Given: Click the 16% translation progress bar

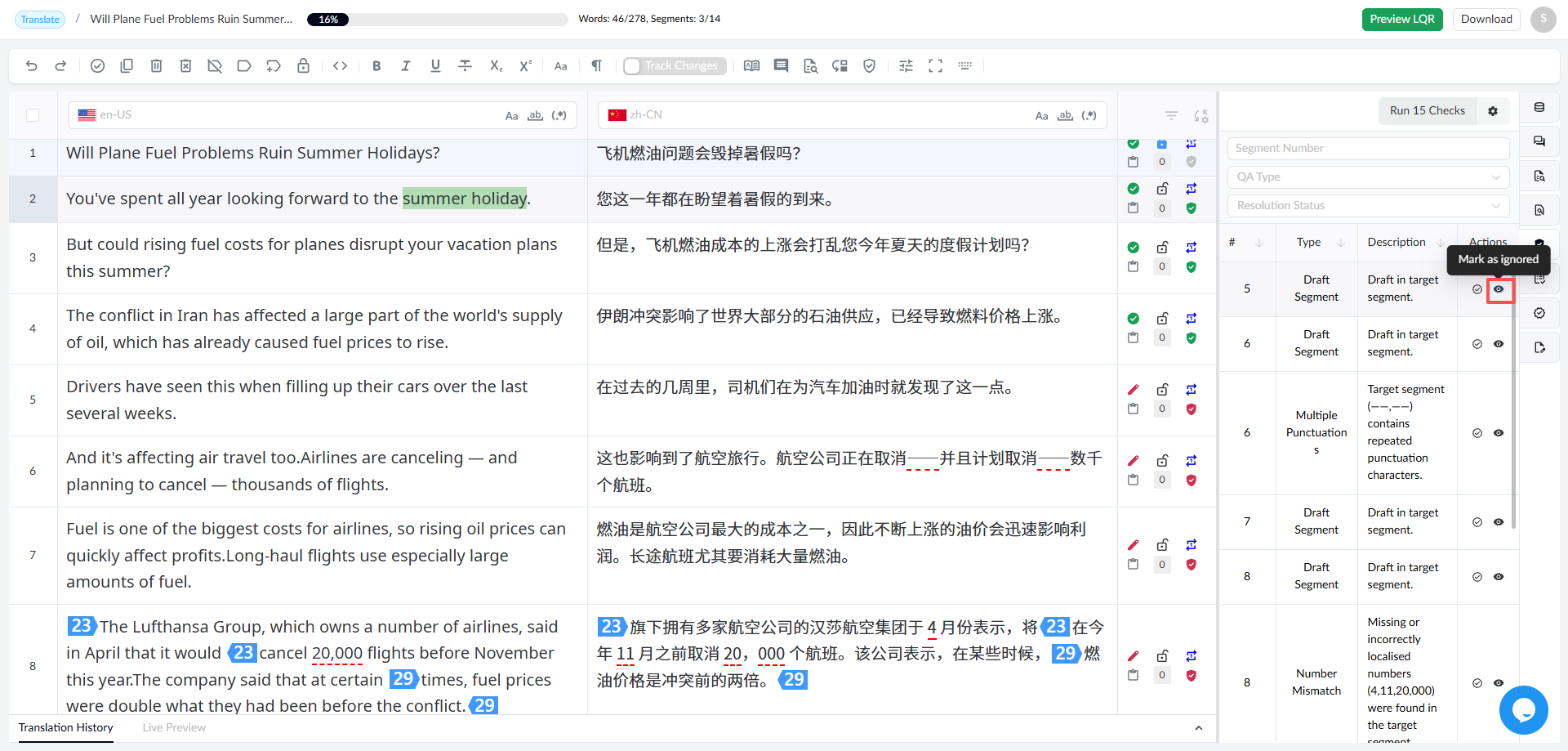Looking at the screenshot, I should [438, 20].
